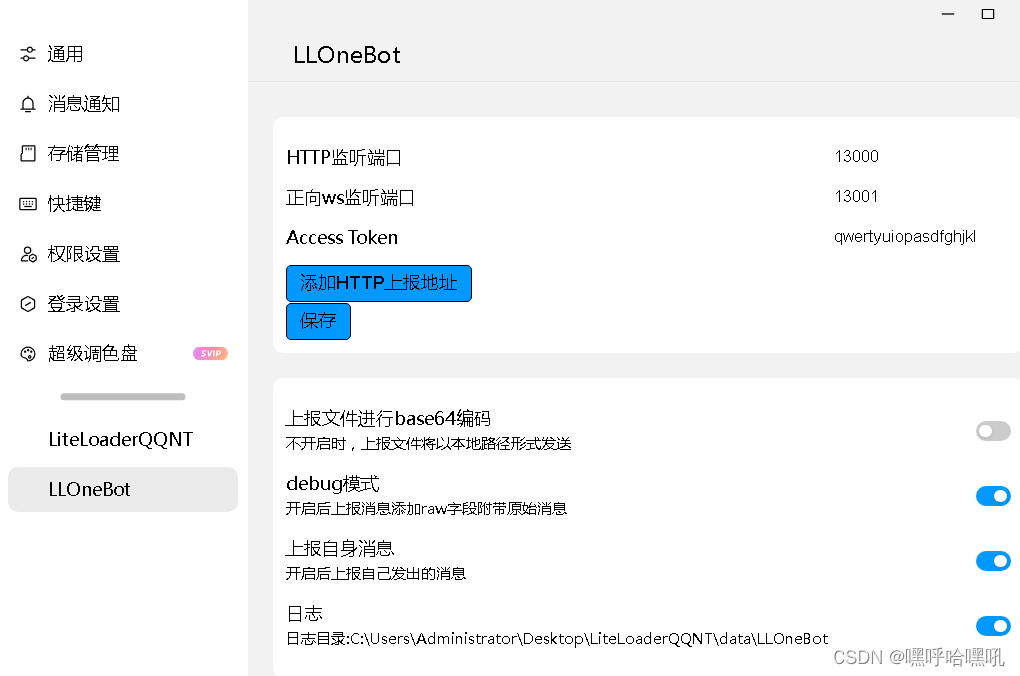This screenshot has width=1020, height=676.
Task: Turn off 上报自身消息
Action: pyautogui.click(x=993, y=561)
